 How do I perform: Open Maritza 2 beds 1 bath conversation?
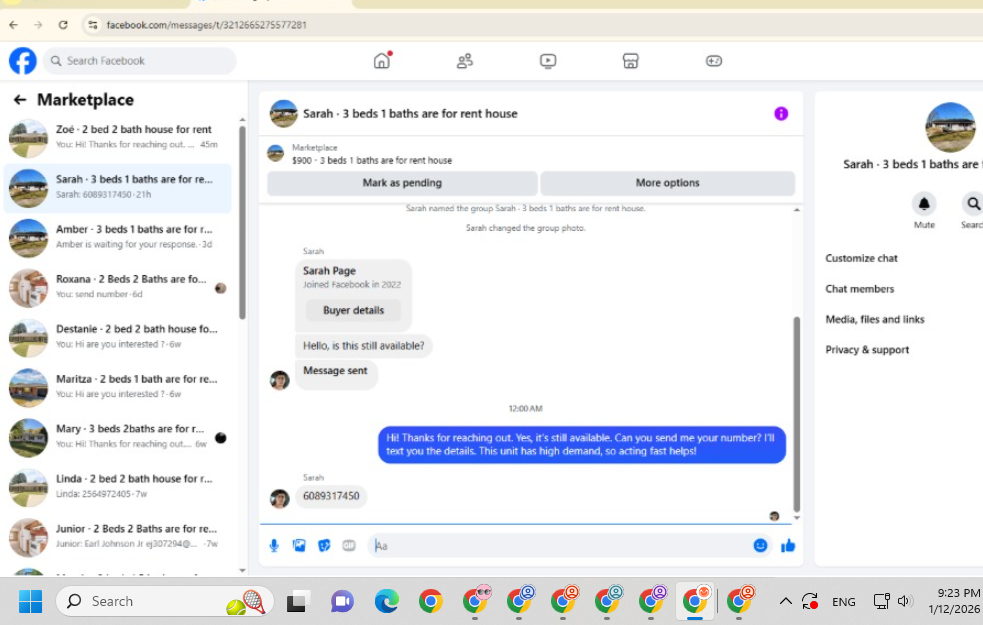pos(118,387)
